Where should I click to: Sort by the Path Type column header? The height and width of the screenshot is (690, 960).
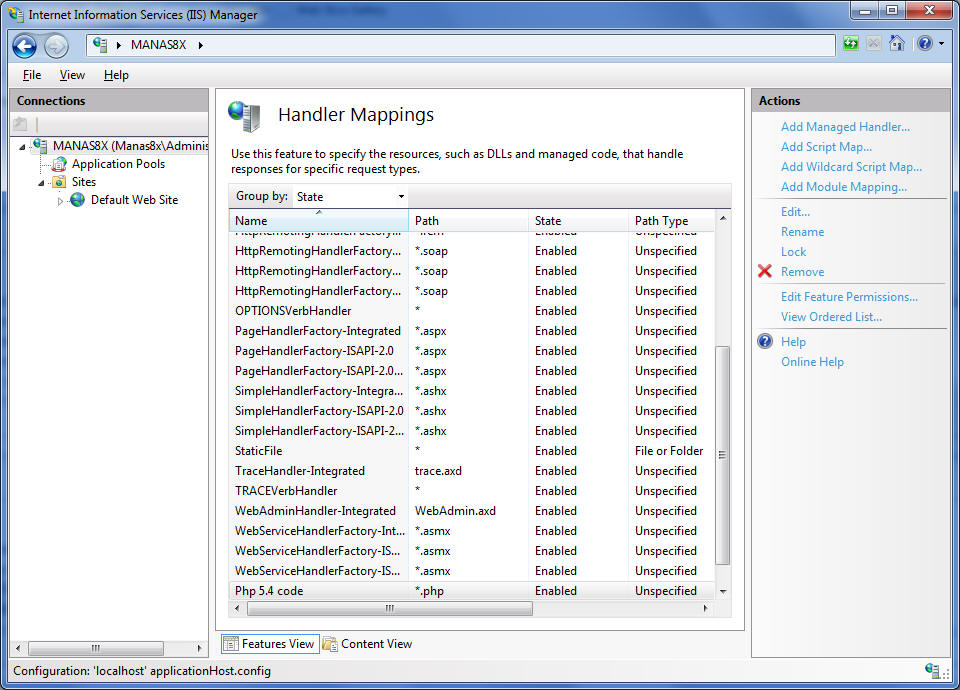pos(671,220)
